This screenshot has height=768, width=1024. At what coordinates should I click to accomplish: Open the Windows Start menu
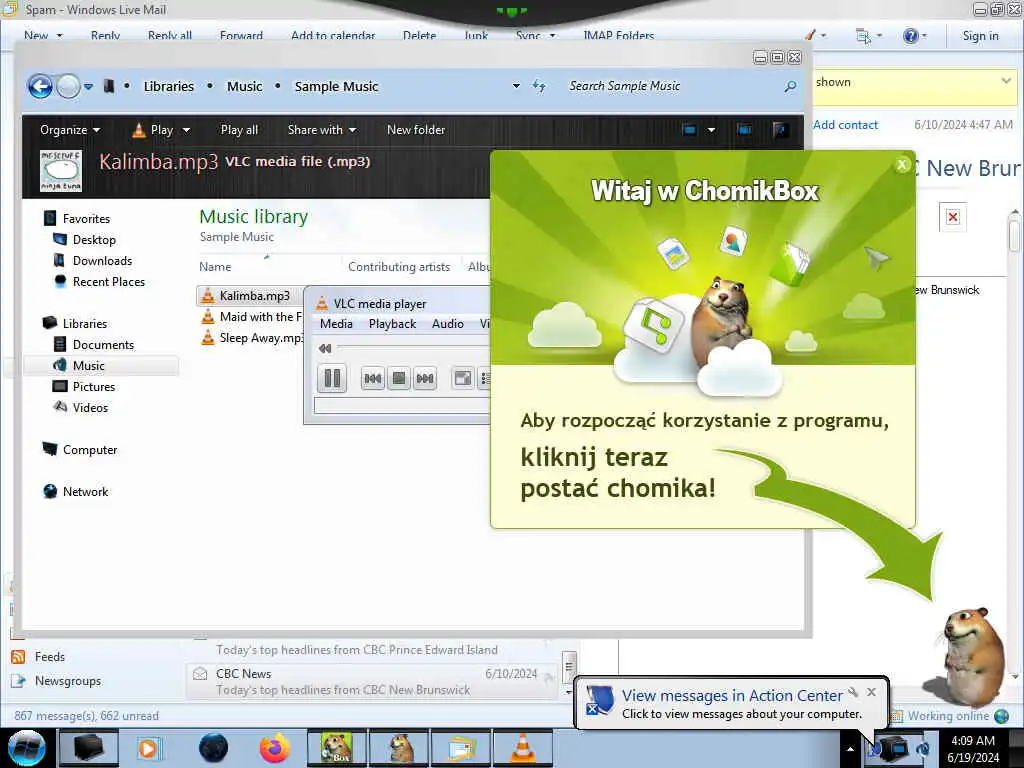coord(27,748)
